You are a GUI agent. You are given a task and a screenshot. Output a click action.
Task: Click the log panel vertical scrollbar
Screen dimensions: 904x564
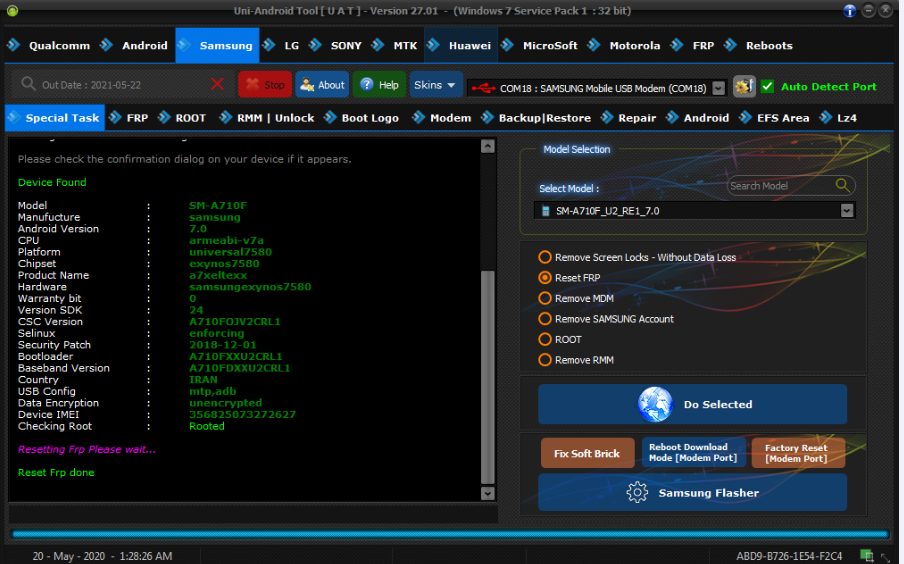pyautogui.click(x=487, y=376)
